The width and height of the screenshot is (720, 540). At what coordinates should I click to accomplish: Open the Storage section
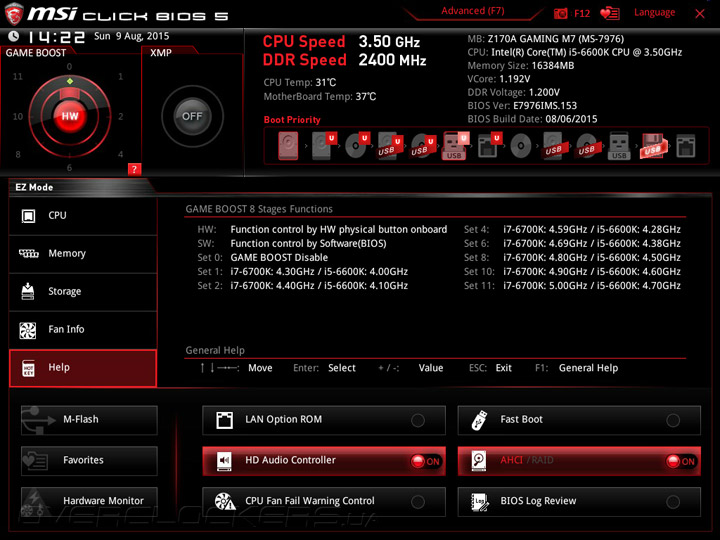pyautogui.click(x=83, y=292)
